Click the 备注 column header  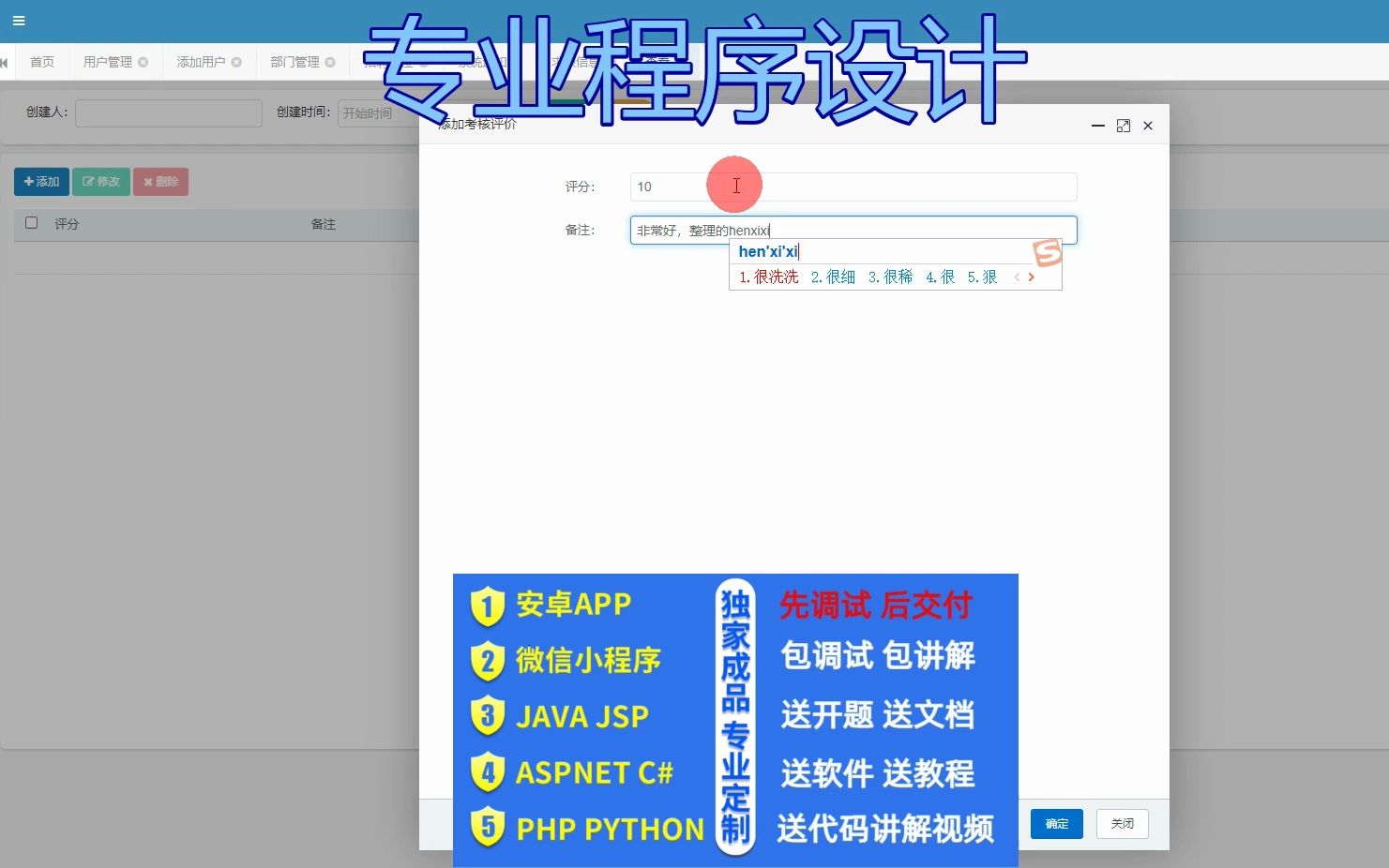coord(324,224)
